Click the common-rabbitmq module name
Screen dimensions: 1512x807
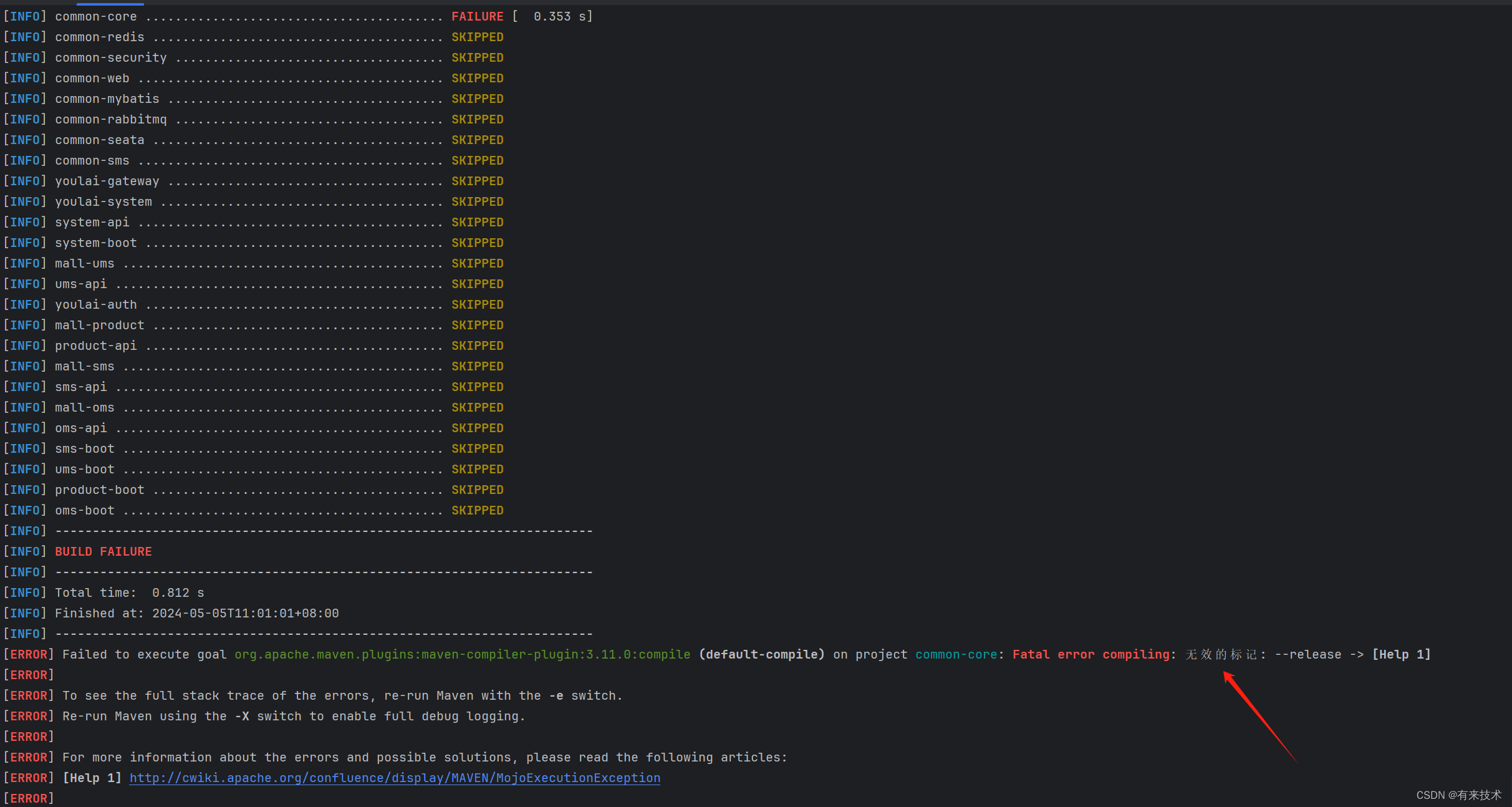tap(111, 120)
